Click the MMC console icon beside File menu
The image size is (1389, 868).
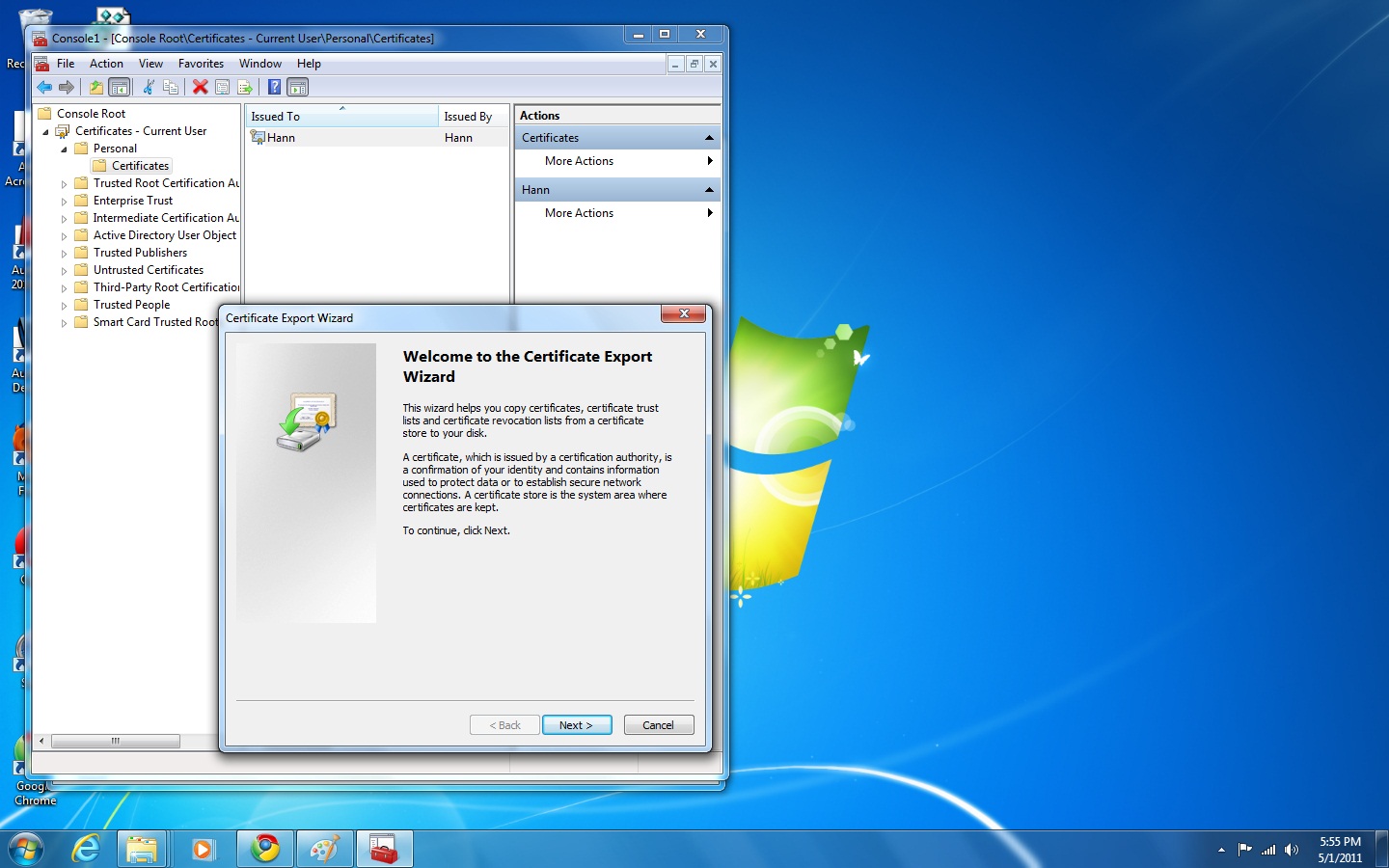[41, 64]
